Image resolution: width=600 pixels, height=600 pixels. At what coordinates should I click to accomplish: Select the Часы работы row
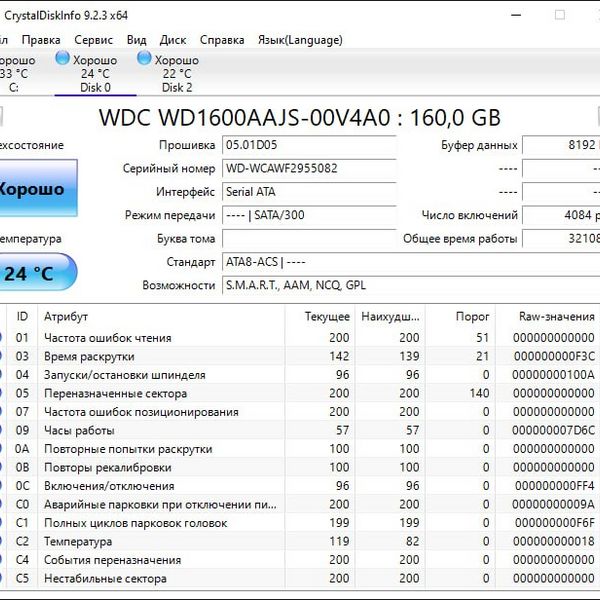pos(300,430)
